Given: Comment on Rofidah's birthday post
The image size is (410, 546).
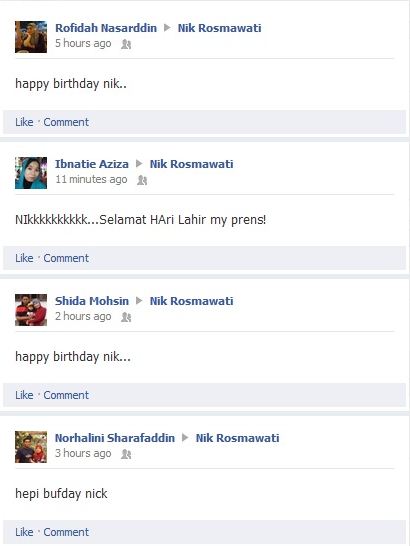Looking at the screenshot, I should (66, 122).
